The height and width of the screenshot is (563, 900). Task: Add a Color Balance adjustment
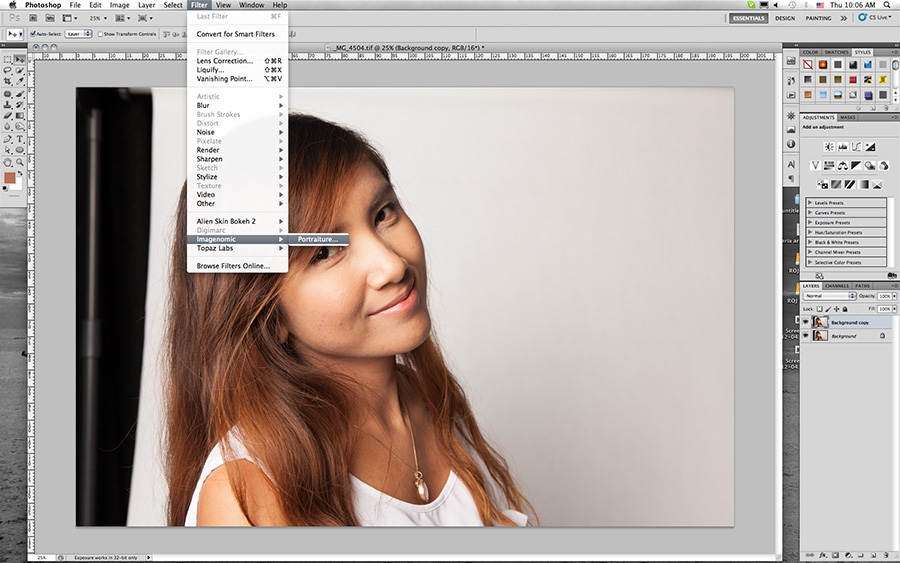coord(843,165)
